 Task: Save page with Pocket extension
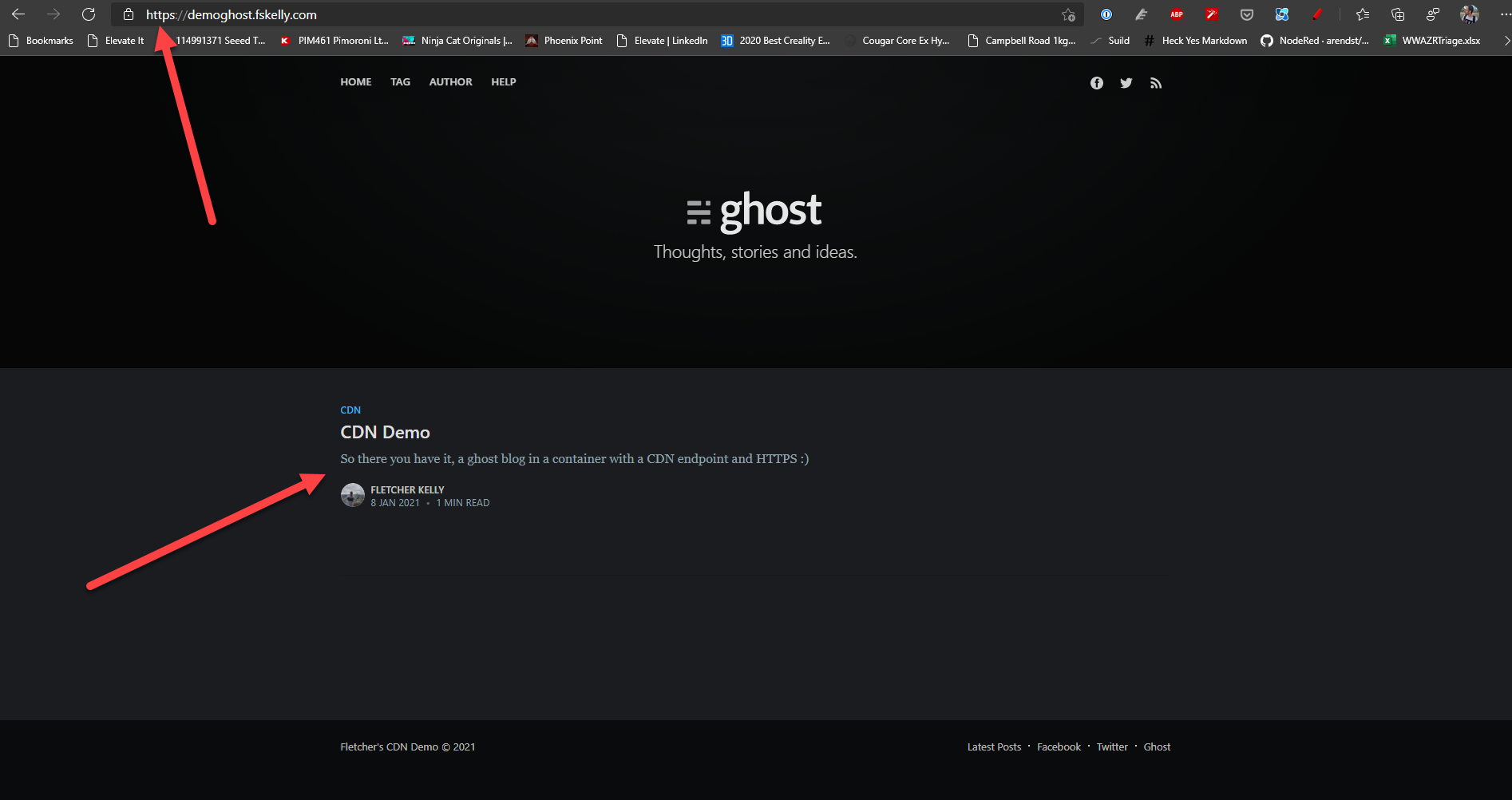[x=1247, y=14]
